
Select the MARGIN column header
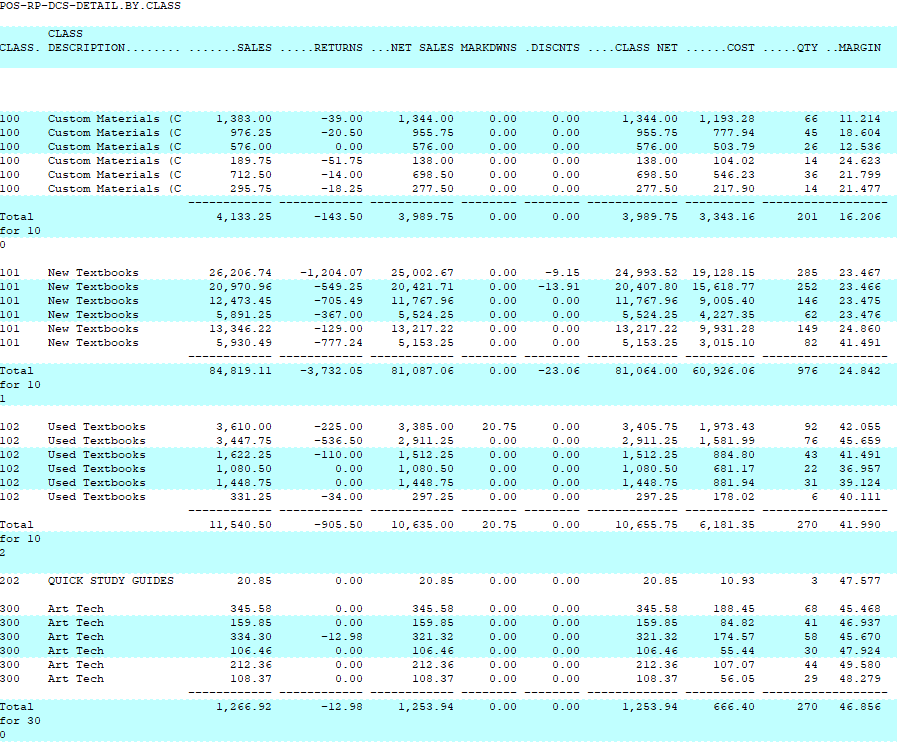pos(859,48)
